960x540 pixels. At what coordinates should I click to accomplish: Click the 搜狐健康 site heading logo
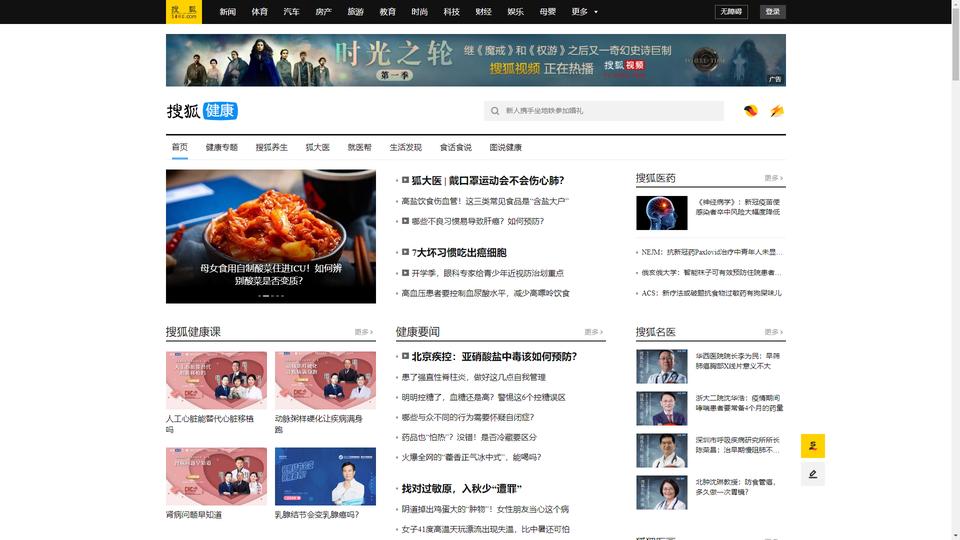click(202, 111)
